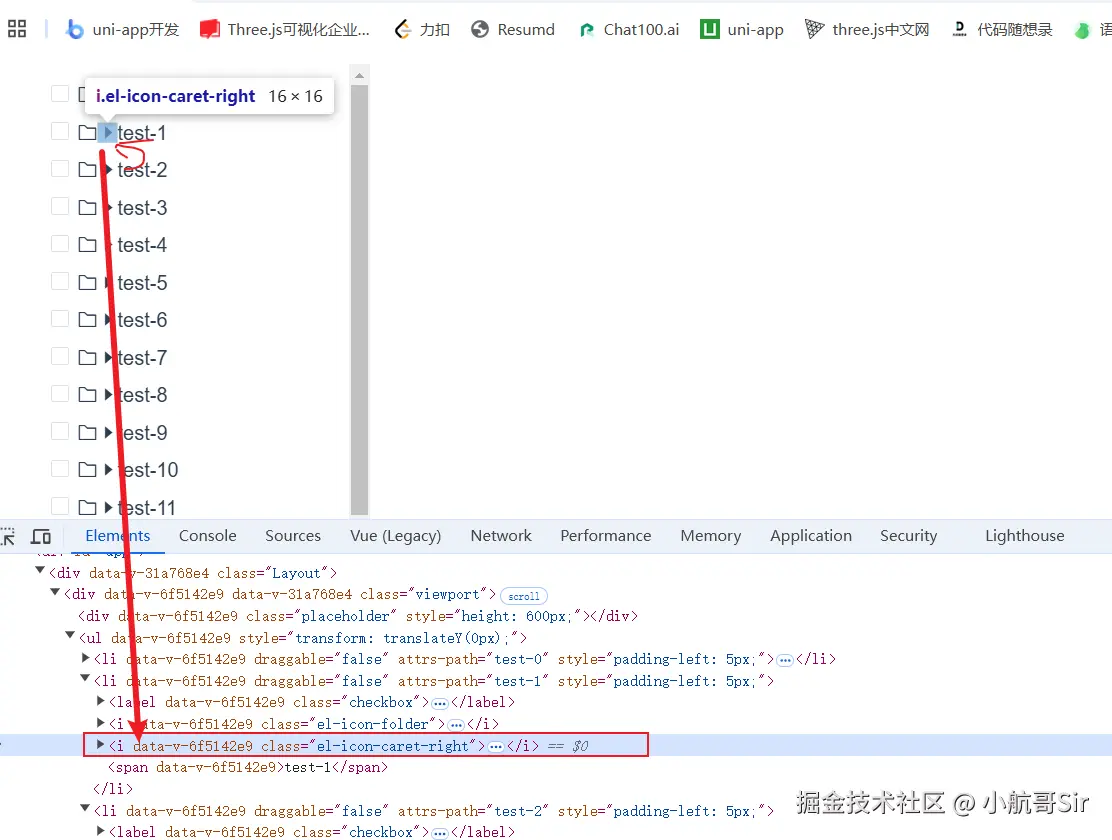This screenshot has height=840, width=1112.
Task: Expand the test-9 caret arrow
Action: 109,432
